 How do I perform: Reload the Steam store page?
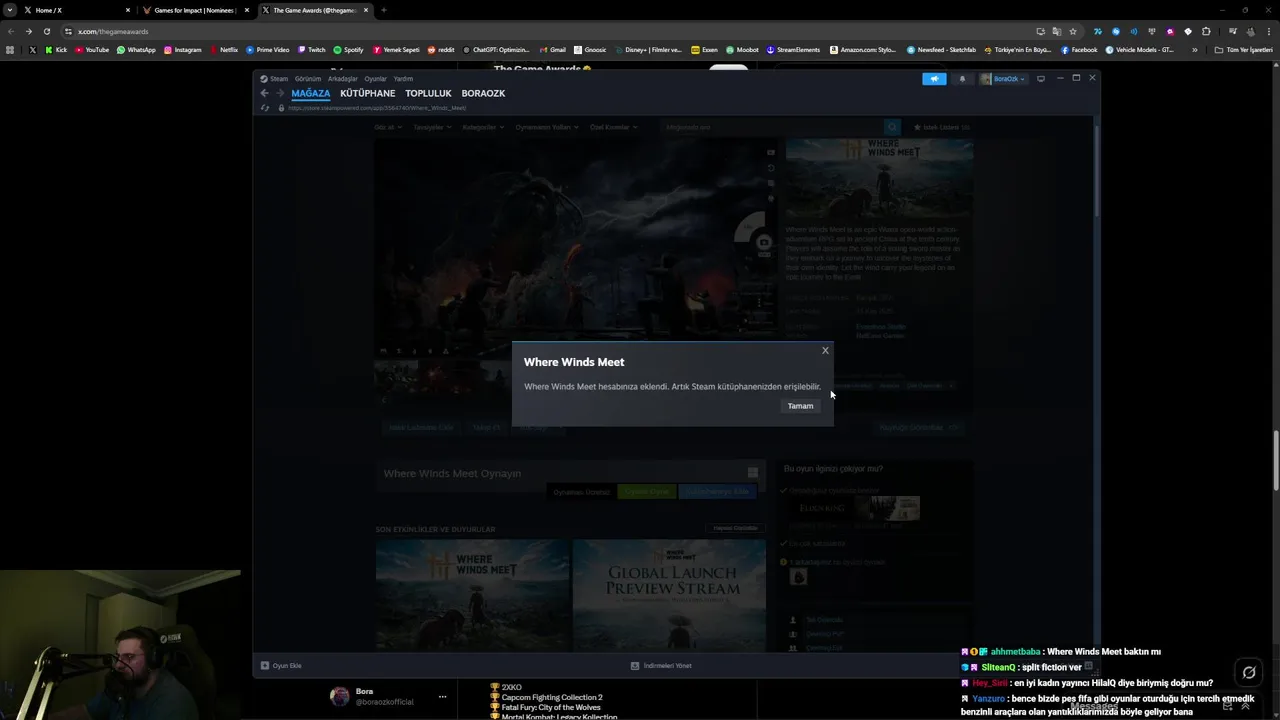265,108
